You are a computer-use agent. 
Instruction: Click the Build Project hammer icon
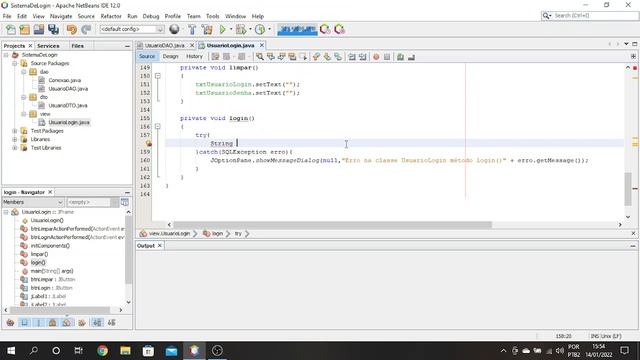pyautogui.click(x=192, y=29)
